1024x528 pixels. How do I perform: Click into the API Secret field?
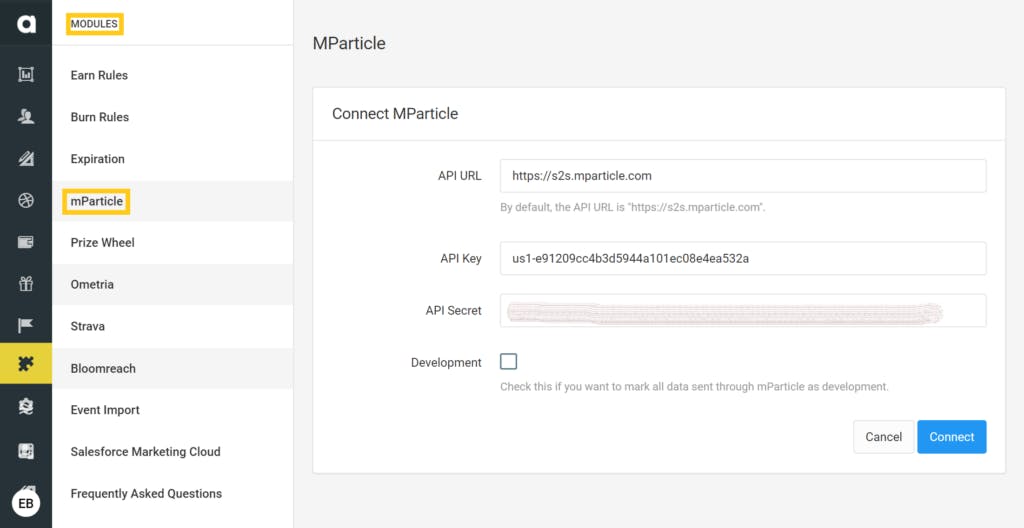tap(743, 310)
